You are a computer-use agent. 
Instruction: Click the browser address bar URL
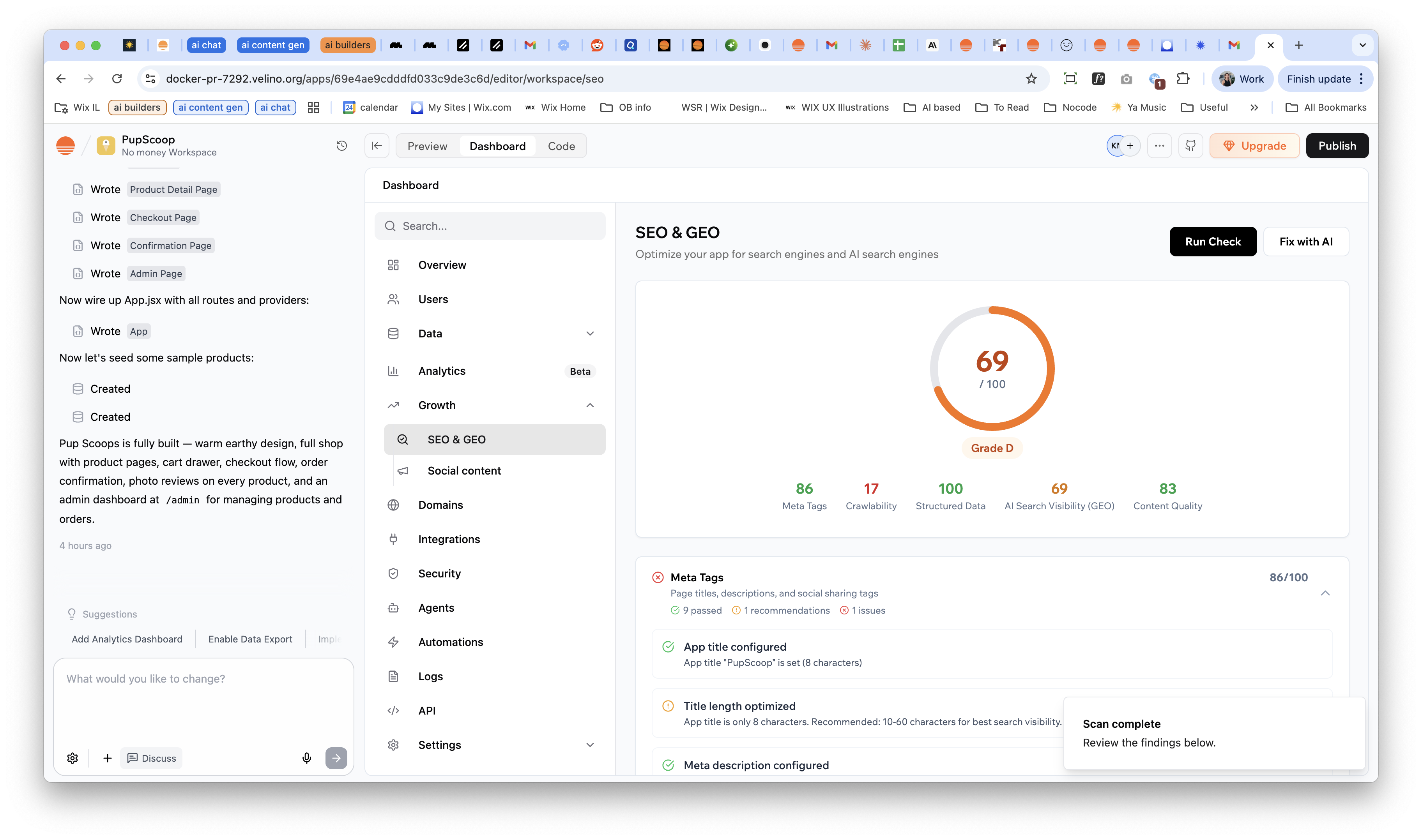[x=384, y=79]
